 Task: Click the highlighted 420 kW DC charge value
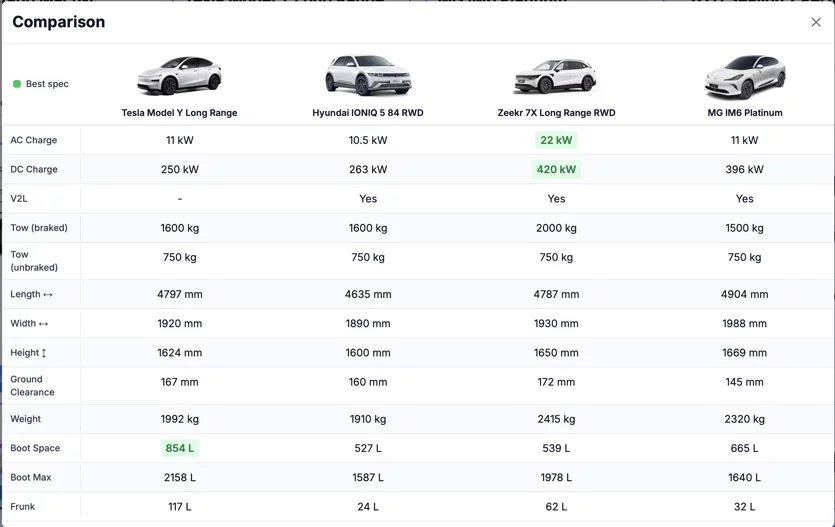click(x=556, y=169)
